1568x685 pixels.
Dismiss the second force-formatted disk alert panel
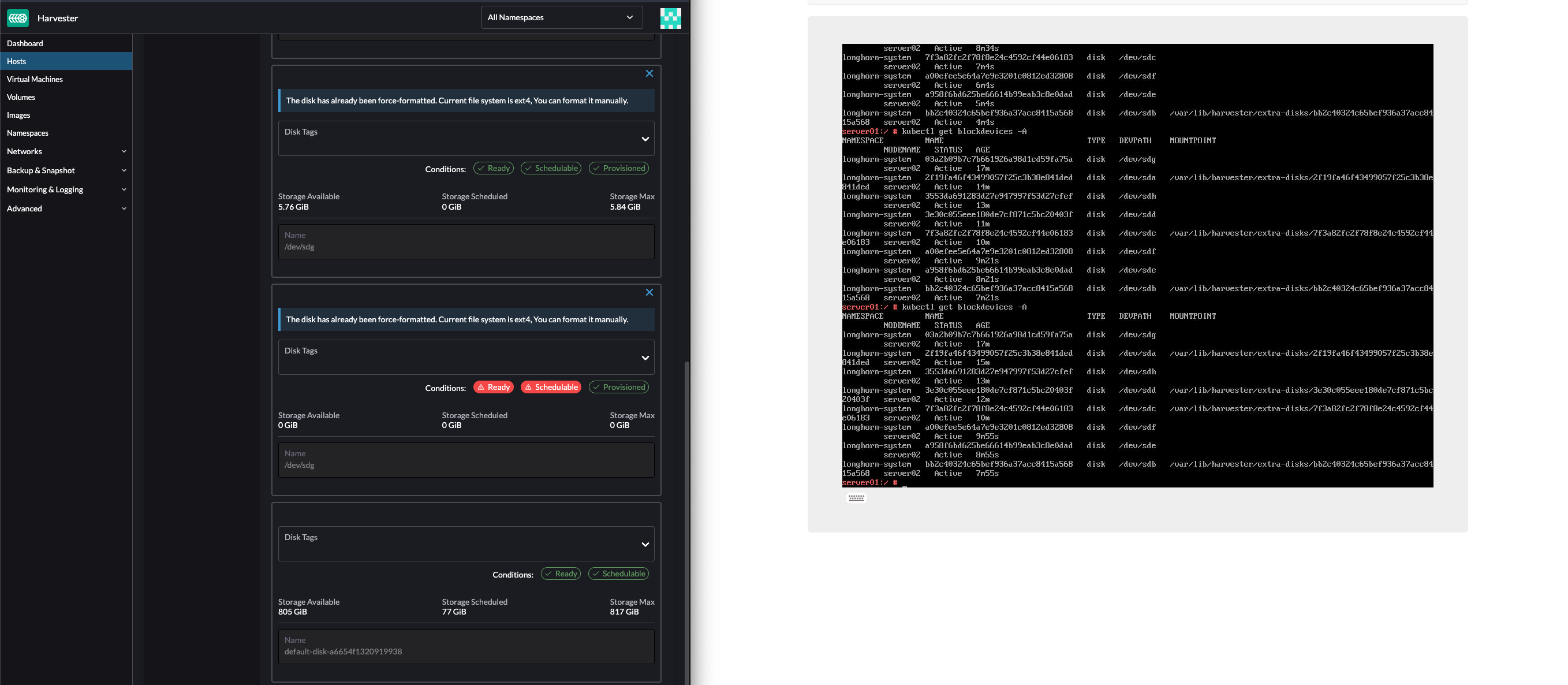click(x=649, y=292)
